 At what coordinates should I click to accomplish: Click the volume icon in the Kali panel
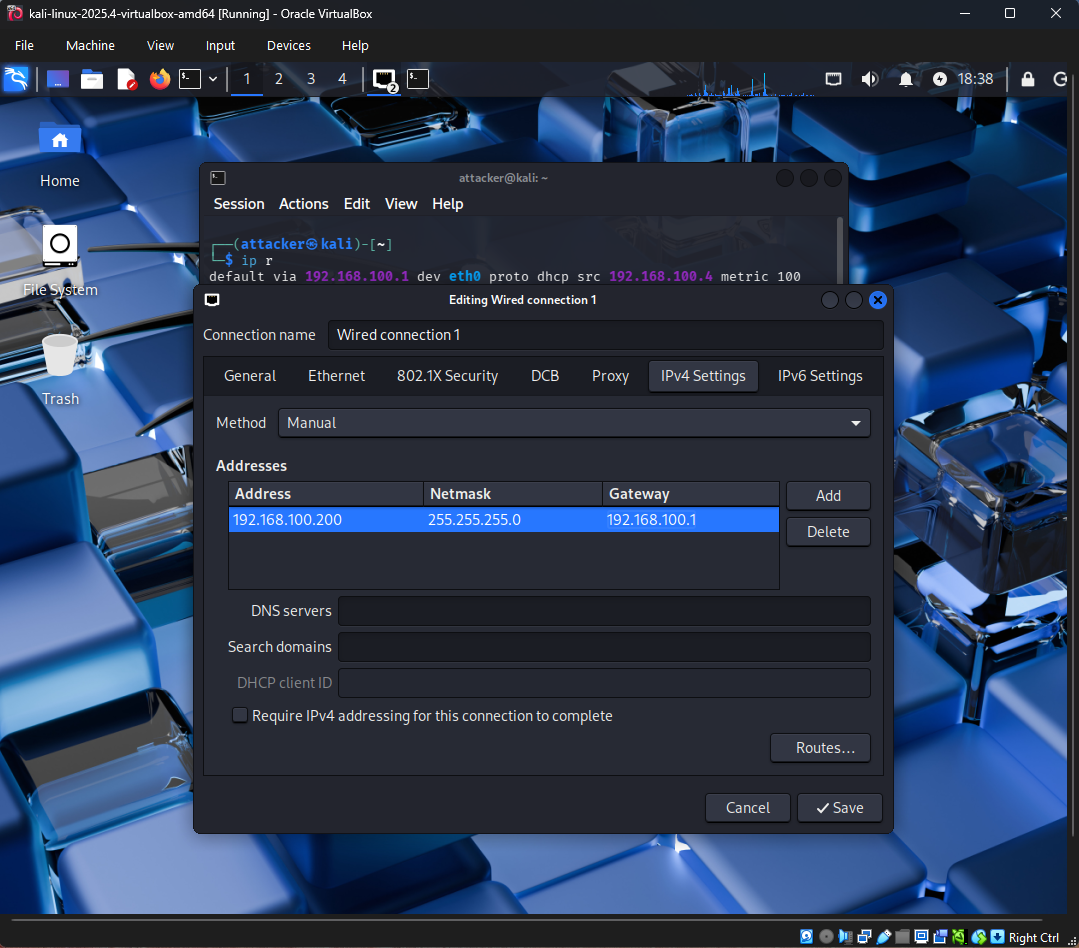pyautogui.click(x=869, y=79)
